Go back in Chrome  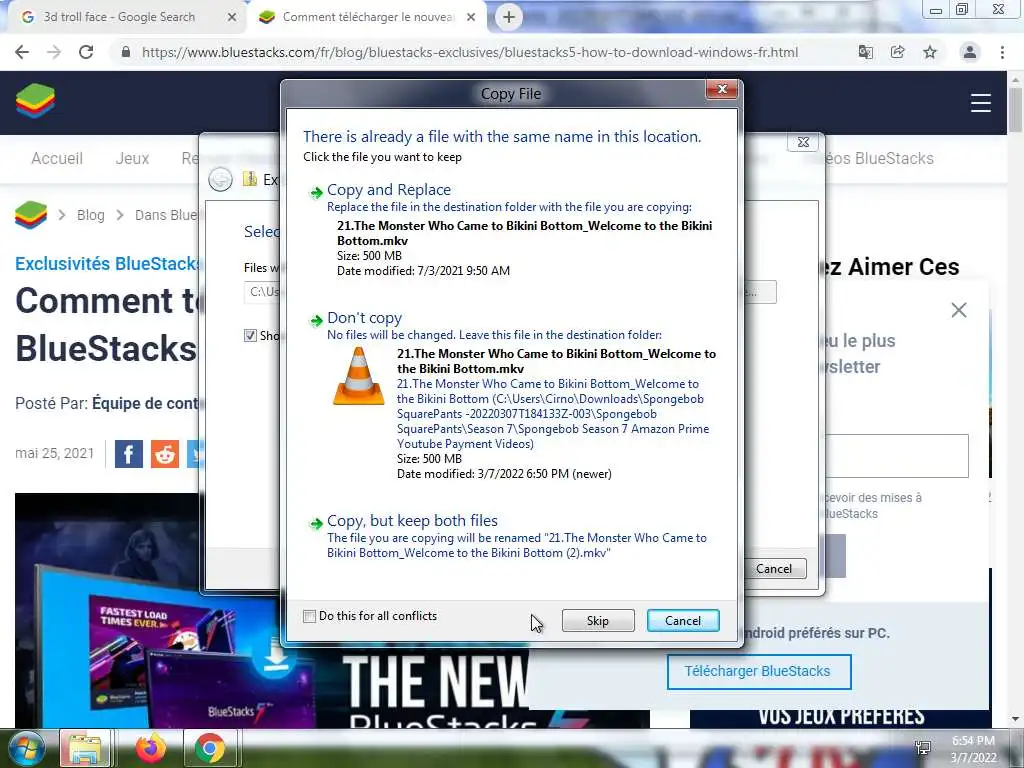[x=22, y=52]
